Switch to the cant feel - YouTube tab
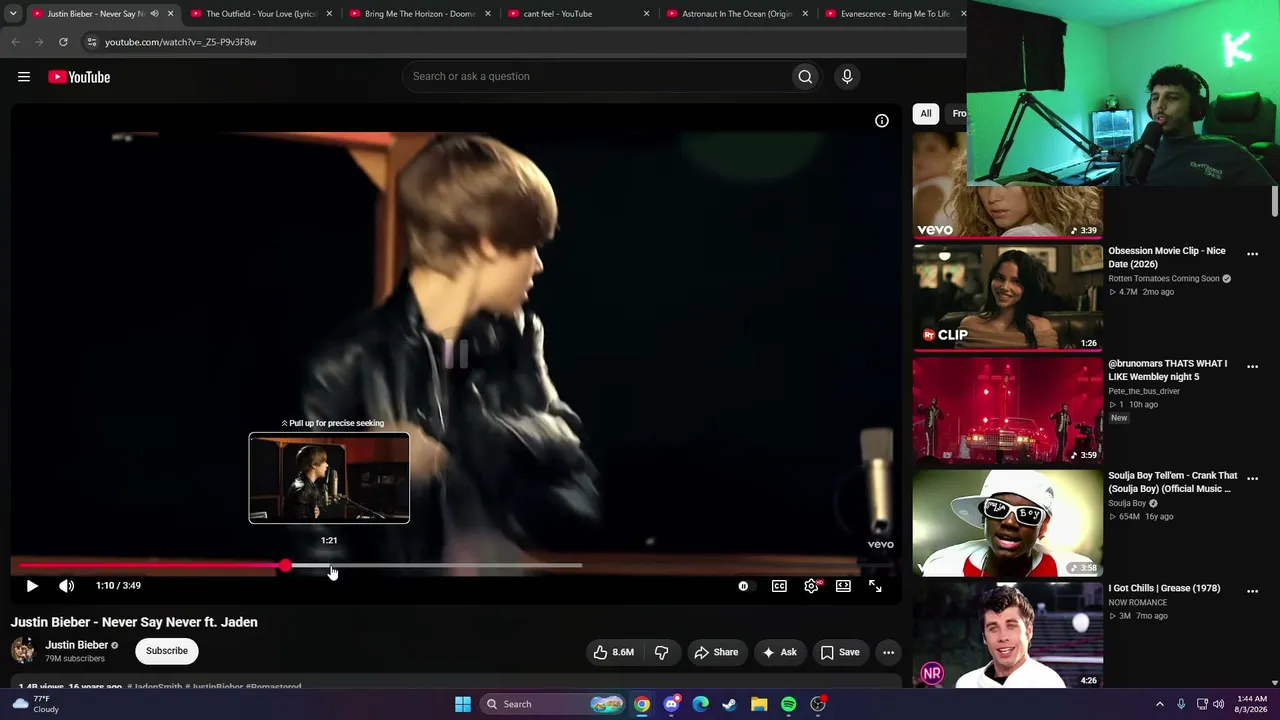Image resolution: width=1280 pixels, height=720 pixels. point(577,14)
